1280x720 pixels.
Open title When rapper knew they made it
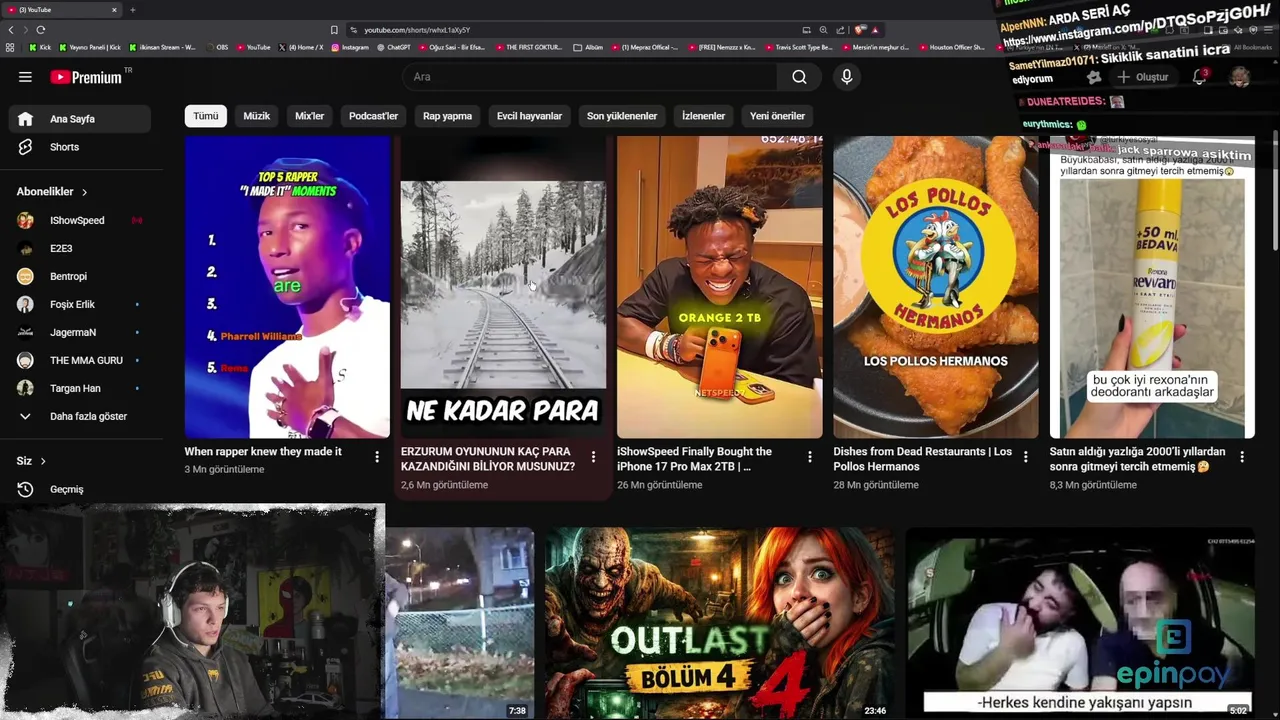(x=263, y=452)
